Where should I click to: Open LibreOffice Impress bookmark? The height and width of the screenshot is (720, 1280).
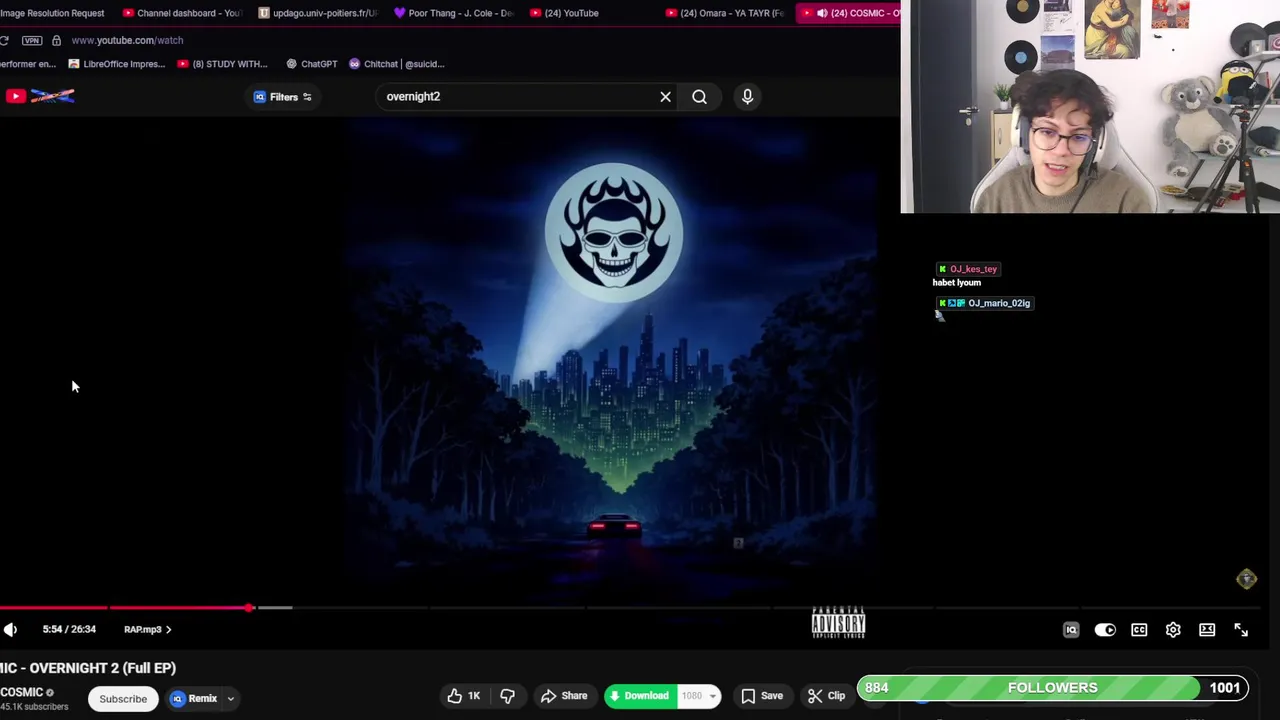(x=116, y=64)
